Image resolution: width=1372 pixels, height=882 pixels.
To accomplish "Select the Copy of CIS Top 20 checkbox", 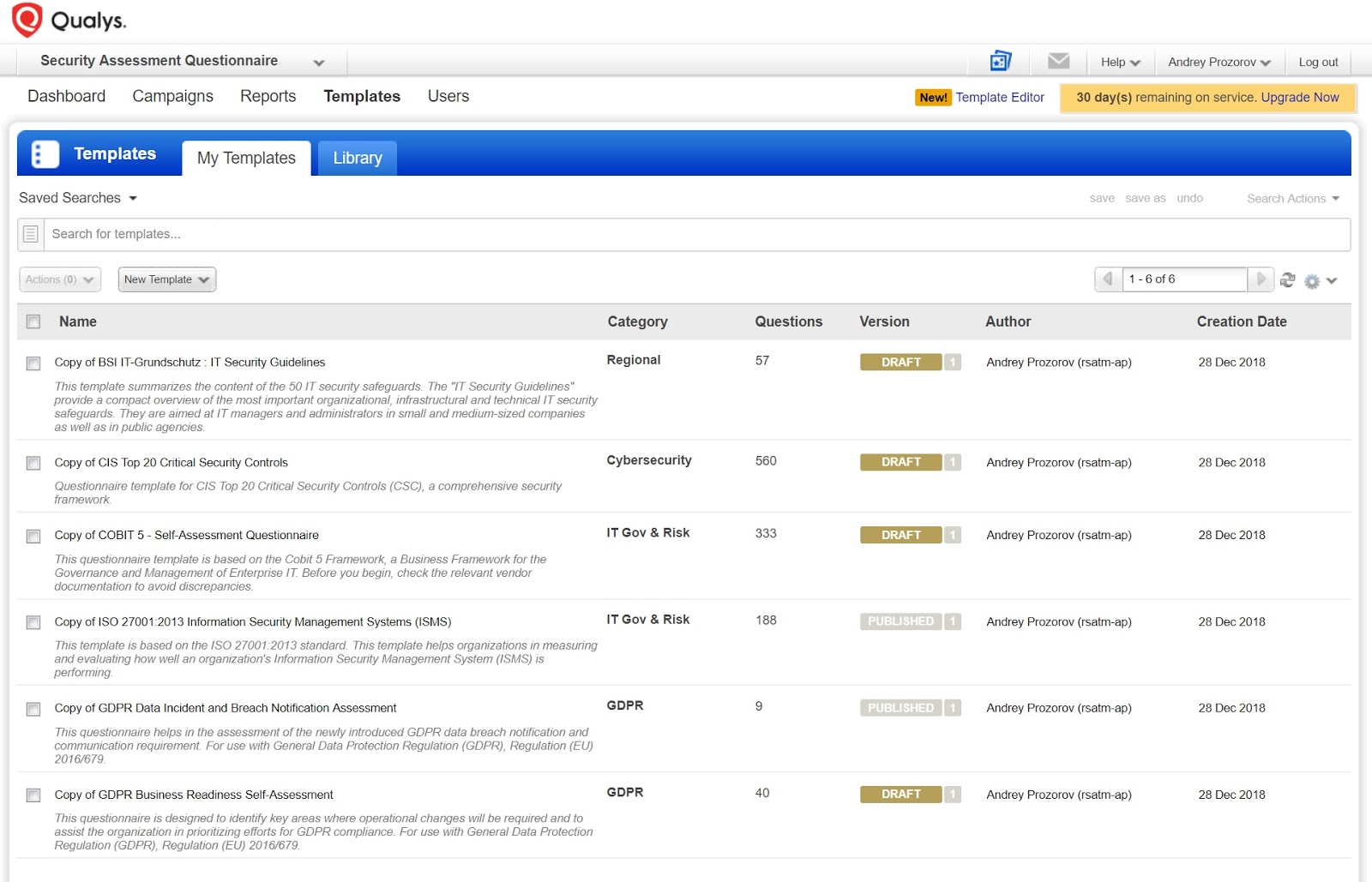I will tap(33, 464).
